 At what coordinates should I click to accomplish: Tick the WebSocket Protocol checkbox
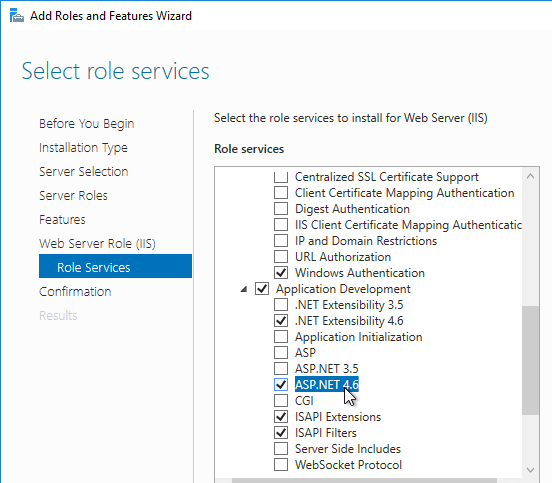[281, 465]
